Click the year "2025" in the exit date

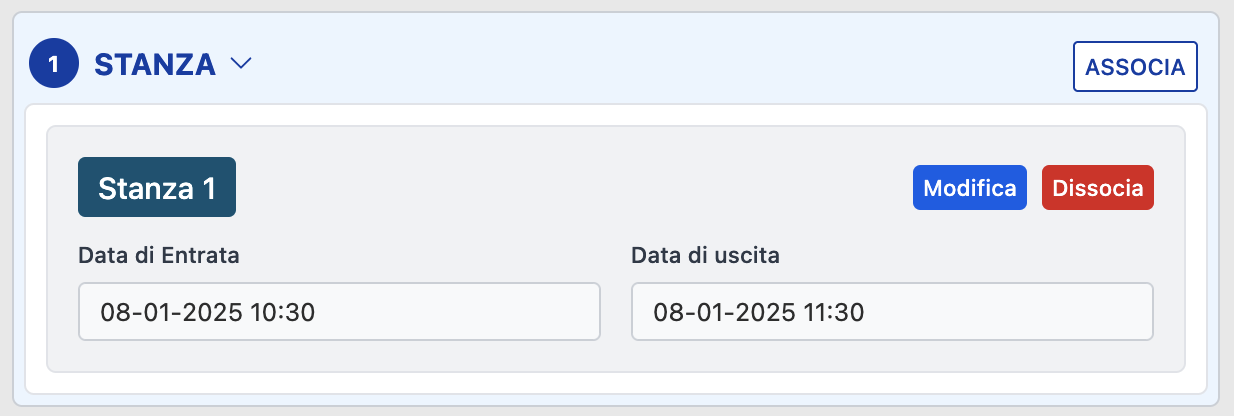click(x=767, y=313)
